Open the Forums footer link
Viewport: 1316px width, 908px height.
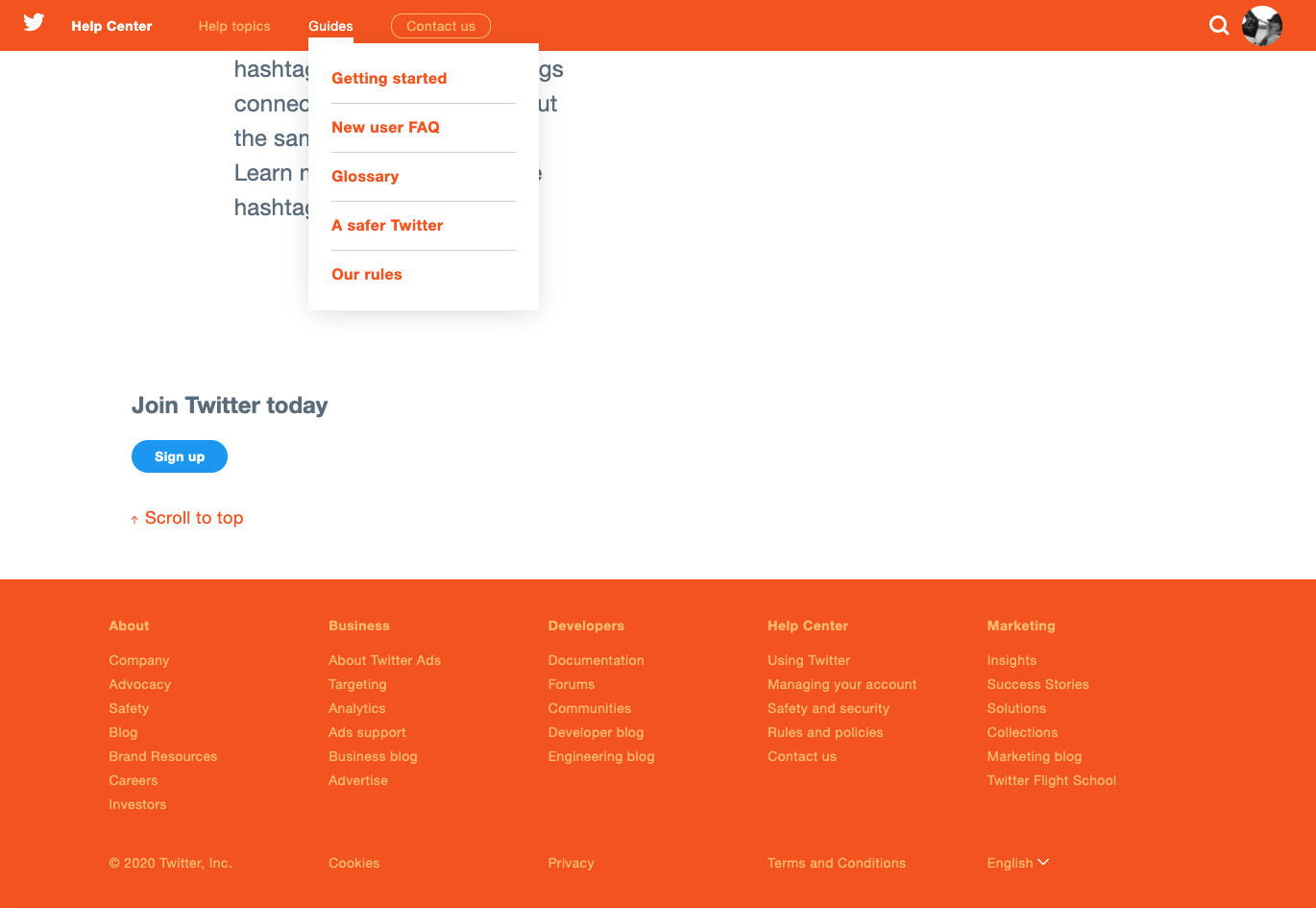tap(572, 684)
